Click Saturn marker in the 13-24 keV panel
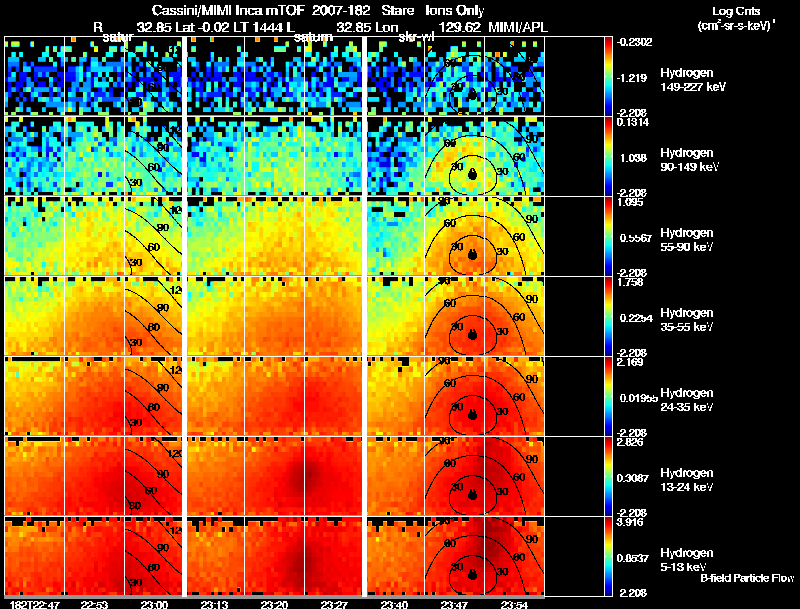Image resolution: width=800 pixels, height=609 pixels. 472,494
